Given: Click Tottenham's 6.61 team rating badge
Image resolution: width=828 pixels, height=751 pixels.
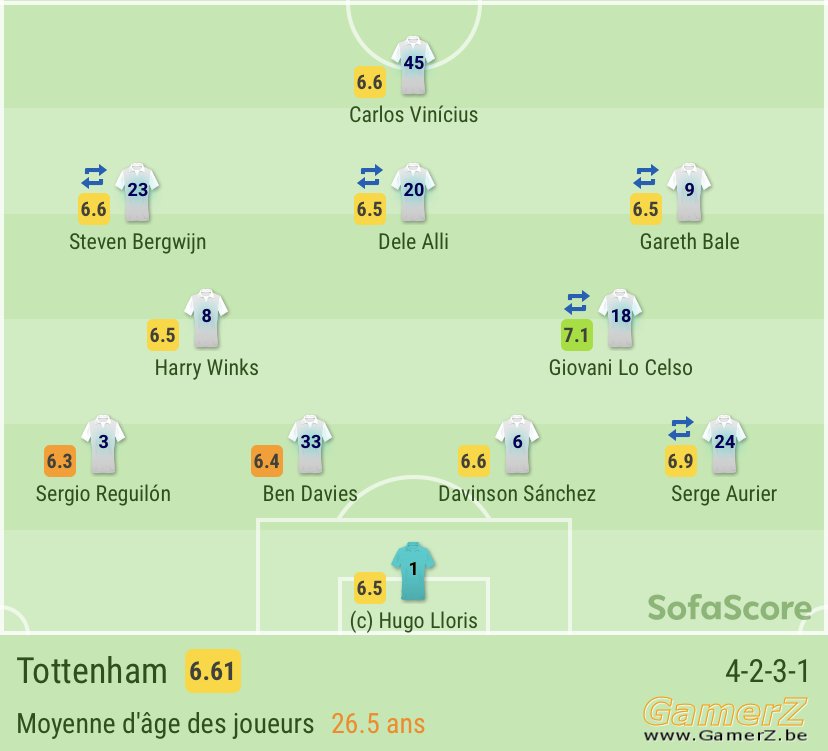Looking at the screenshot, I should coord(212,671).
